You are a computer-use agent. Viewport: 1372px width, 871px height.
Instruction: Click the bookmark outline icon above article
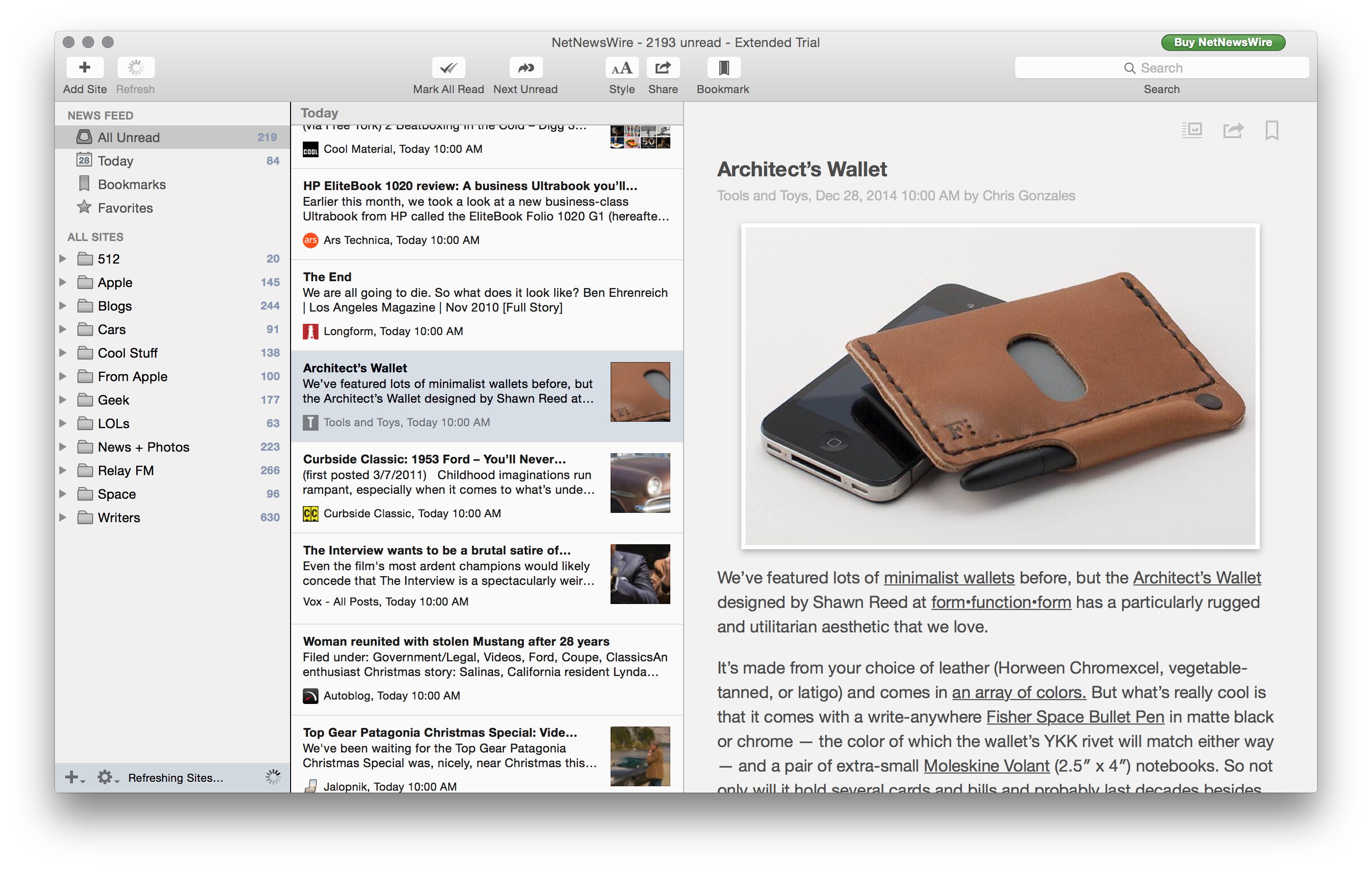point(1272,130)
